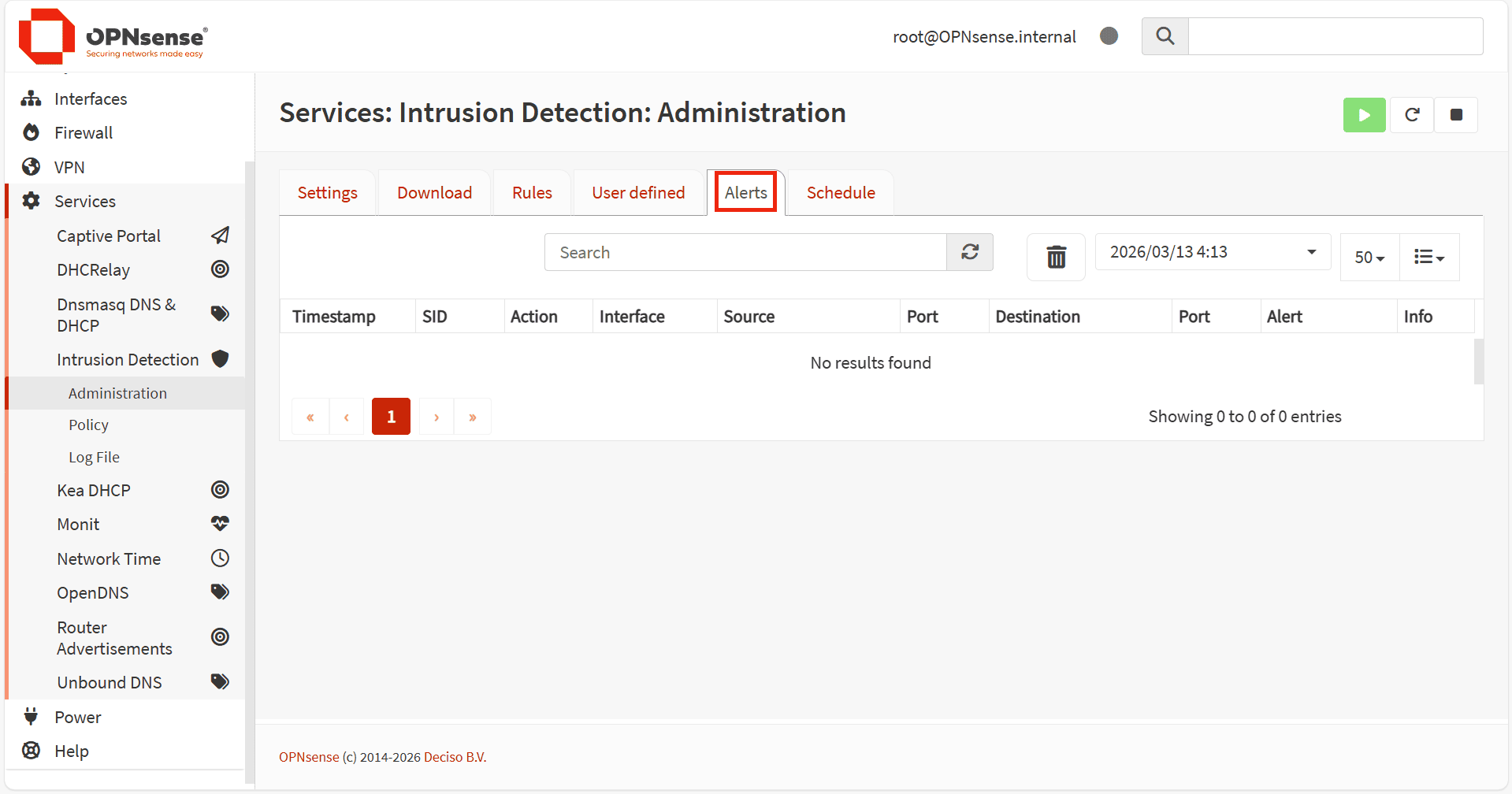The height and width of the screenshot is (794, 1512).
Task: Open the alert log date dropdown
Action: point(1212,252)
